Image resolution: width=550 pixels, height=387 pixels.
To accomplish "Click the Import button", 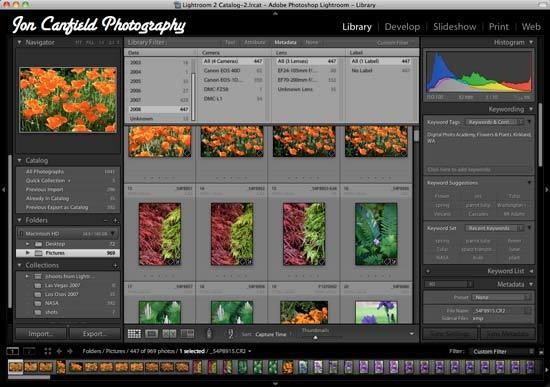I will pyautogui.click(x=41, y=334).
